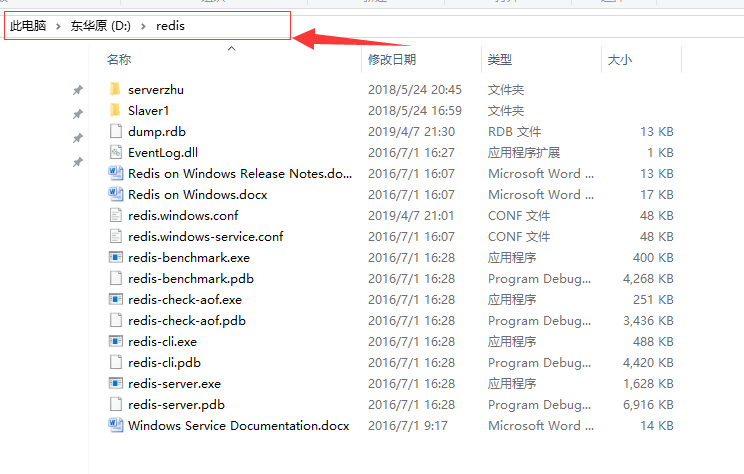
Task: Click the redis-server.pdb file icon
Action: click(116, 404)
